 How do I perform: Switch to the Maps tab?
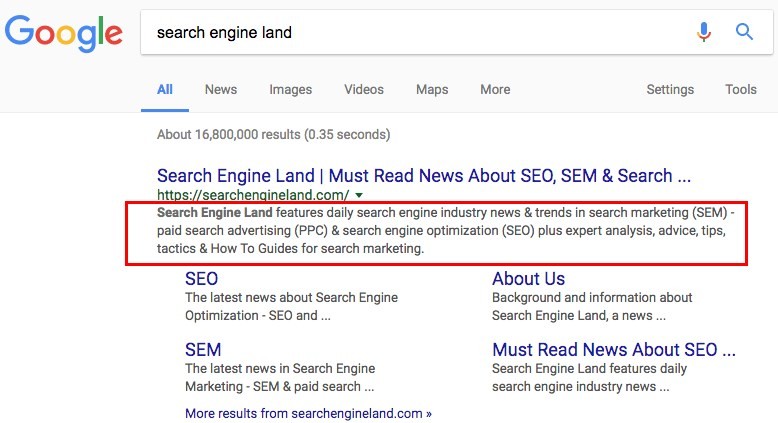click(432, 89)
